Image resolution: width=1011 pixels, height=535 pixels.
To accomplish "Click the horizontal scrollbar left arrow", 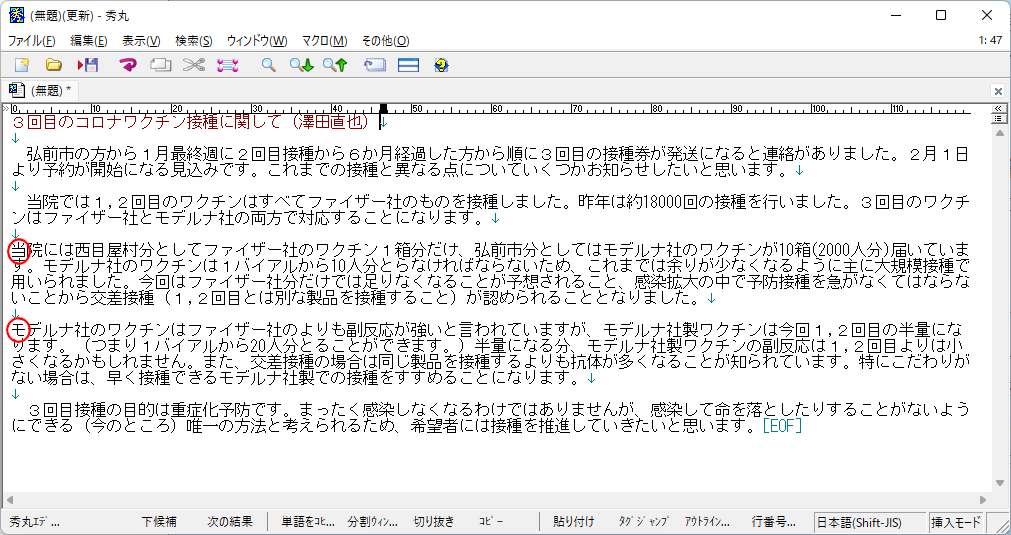I will click(9, 500).
